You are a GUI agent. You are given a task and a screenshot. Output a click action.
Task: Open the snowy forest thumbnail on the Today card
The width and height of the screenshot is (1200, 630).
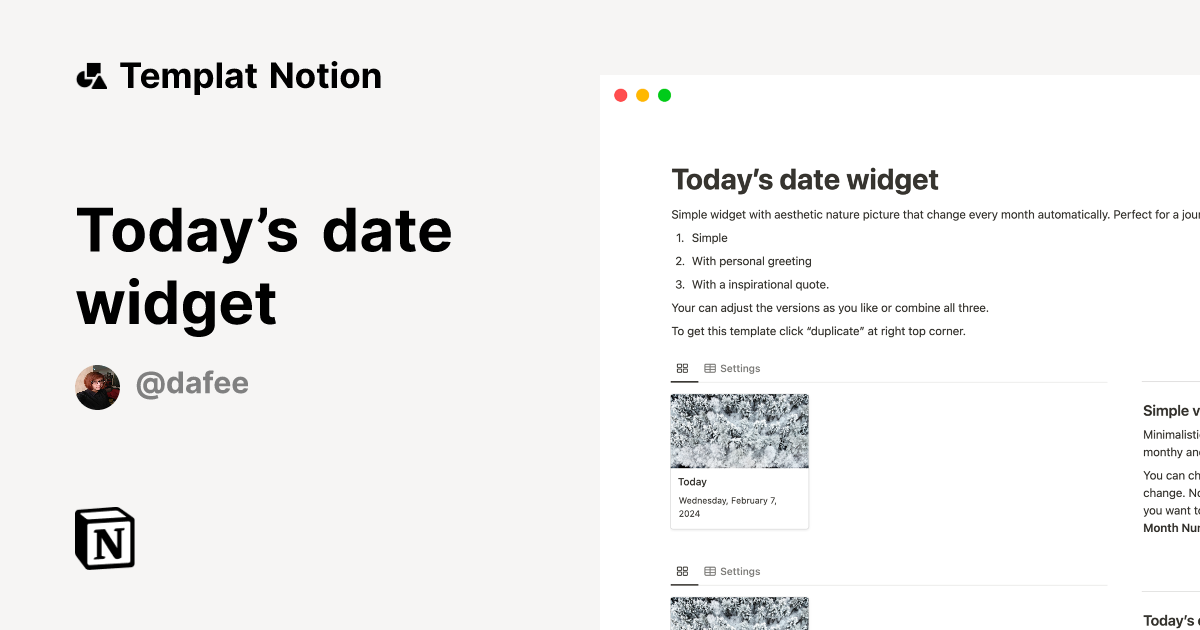tap(739, 431)
